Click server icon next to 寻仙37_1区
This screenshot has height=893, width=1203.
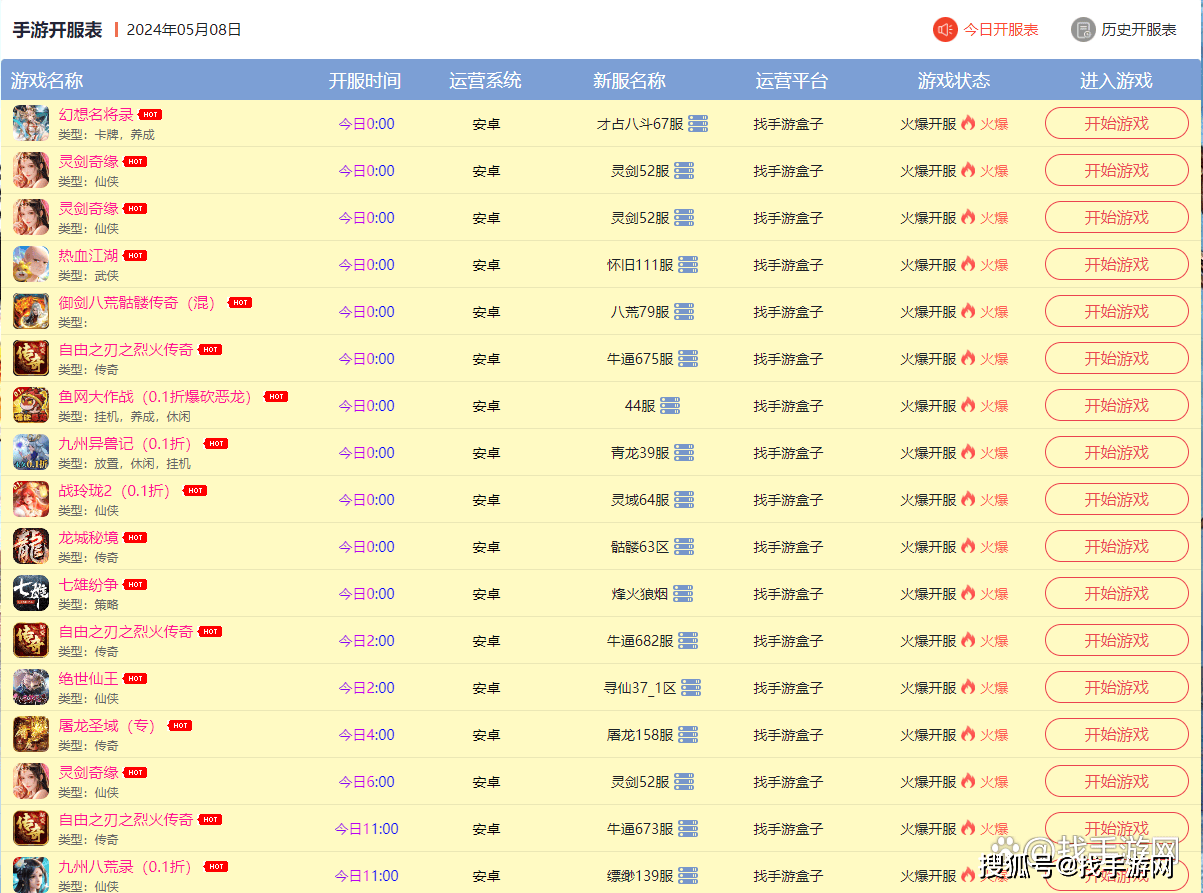pos(691,688)
